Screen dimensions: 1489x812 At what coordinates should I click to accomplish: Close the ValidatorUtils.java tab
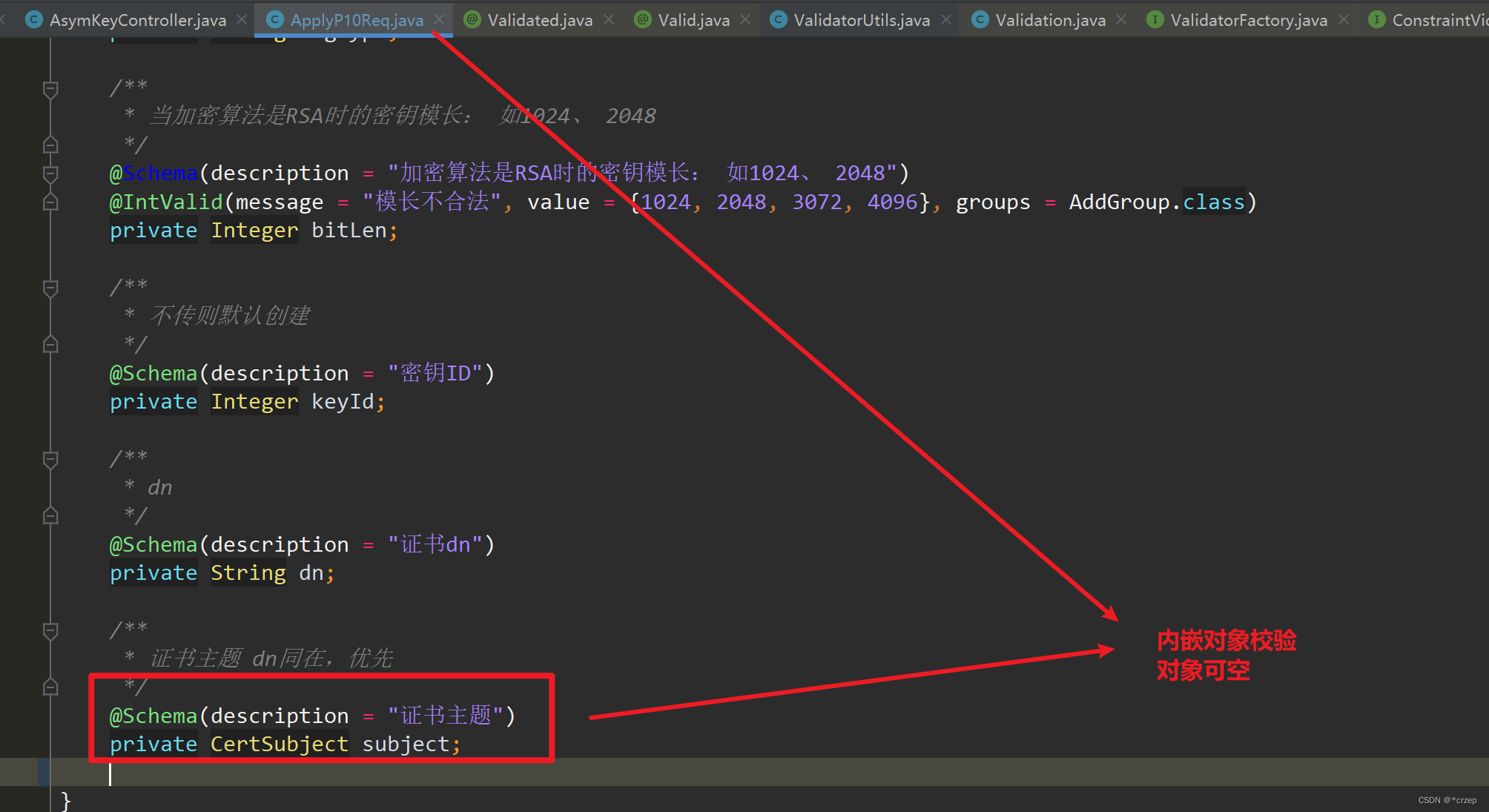(x=946, y=20)
